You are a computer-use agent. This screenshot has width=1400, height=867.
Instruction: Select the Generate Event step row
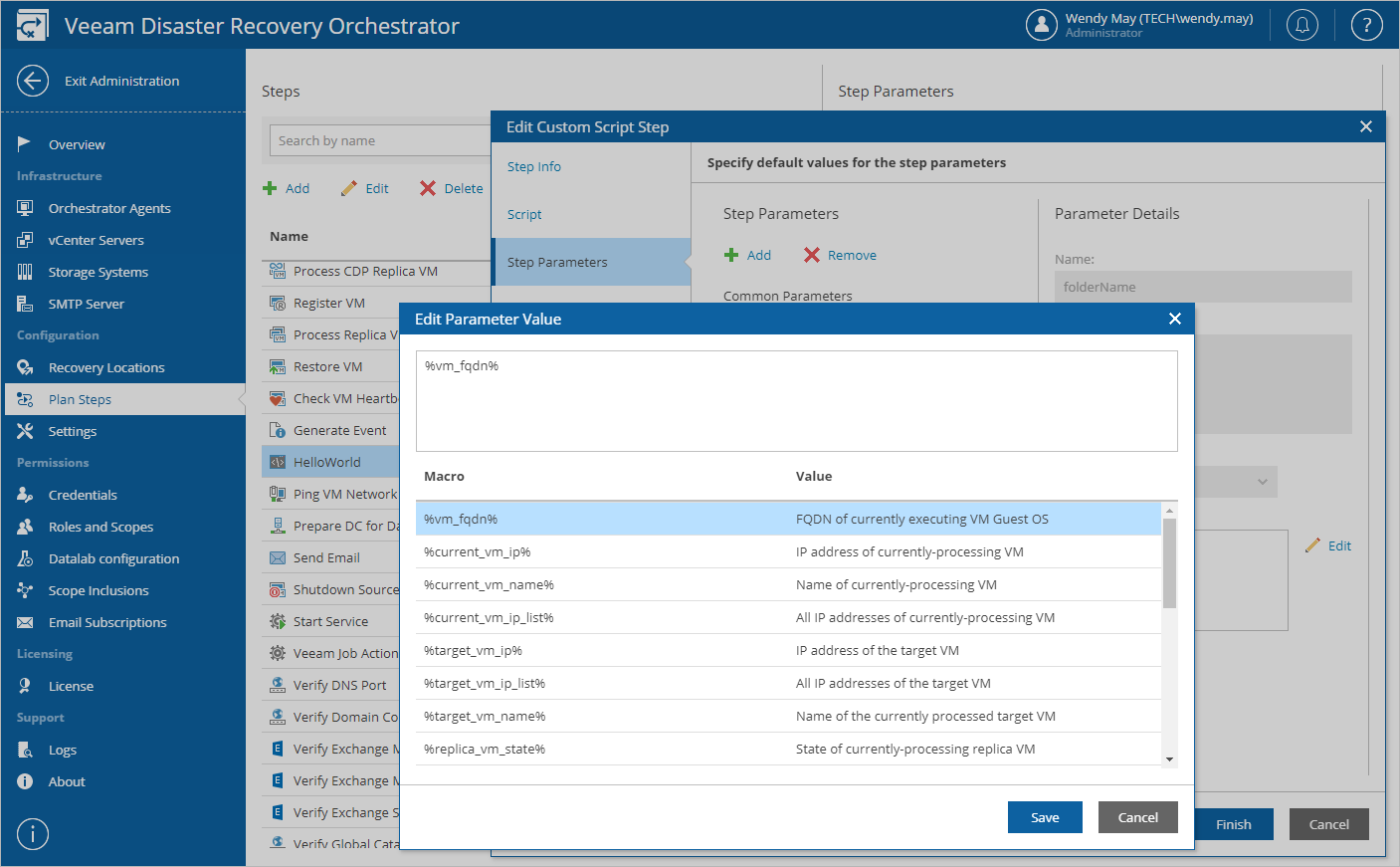[x=330, y=430]
